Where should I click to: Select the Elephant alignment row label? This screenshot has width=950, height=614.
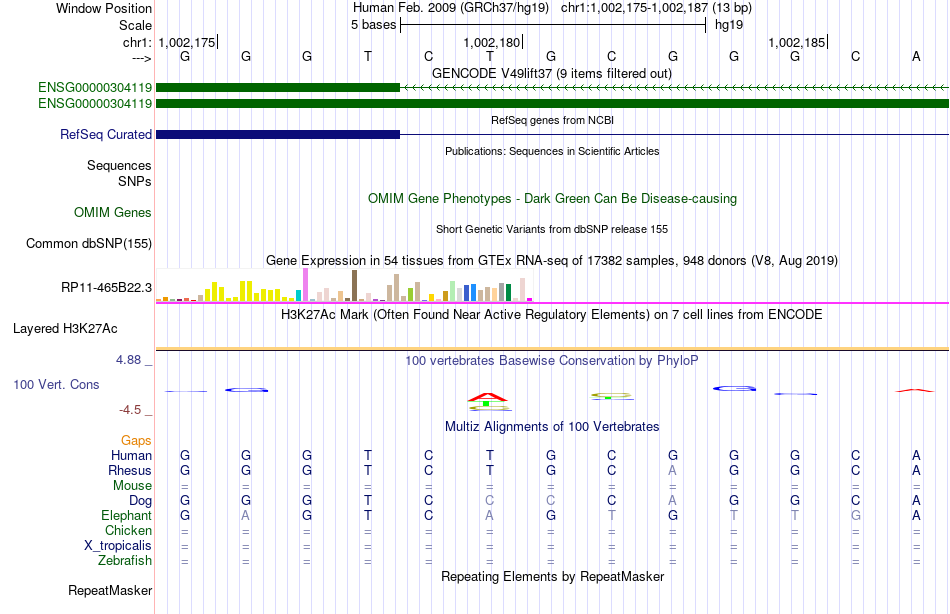[x=126, y=515]
